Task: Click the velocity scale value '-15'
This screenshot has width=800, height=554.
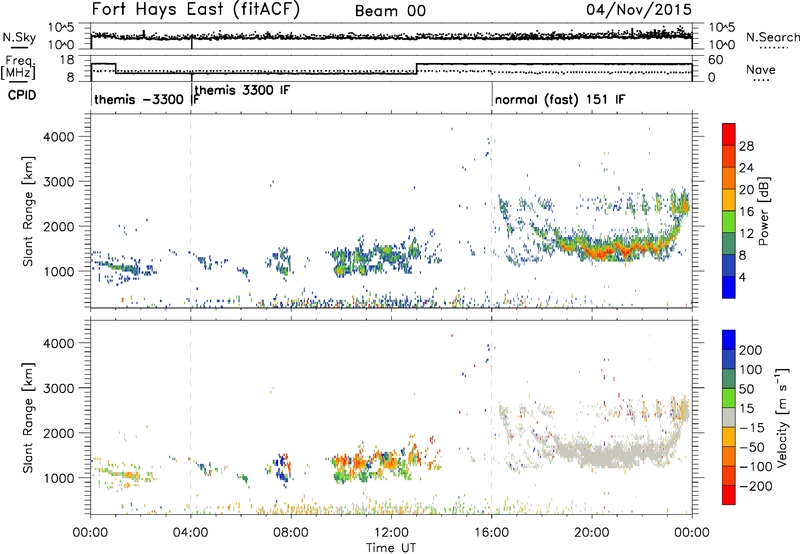Action: (x=752, y=427)
